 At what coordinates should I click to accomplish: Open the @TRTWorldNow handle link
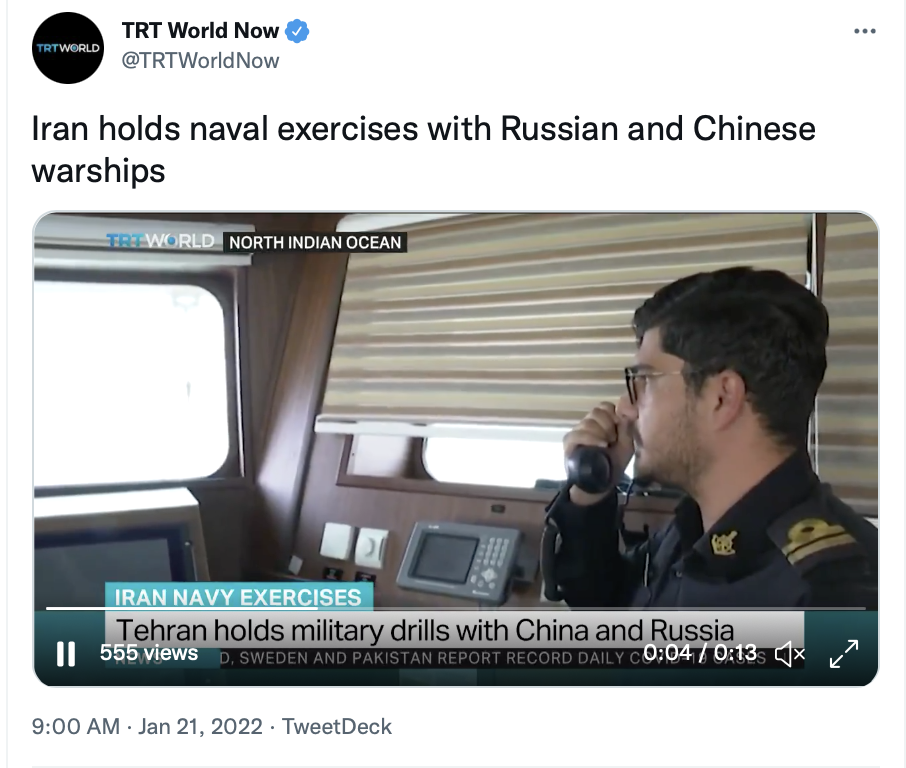[x=200, y=61]
